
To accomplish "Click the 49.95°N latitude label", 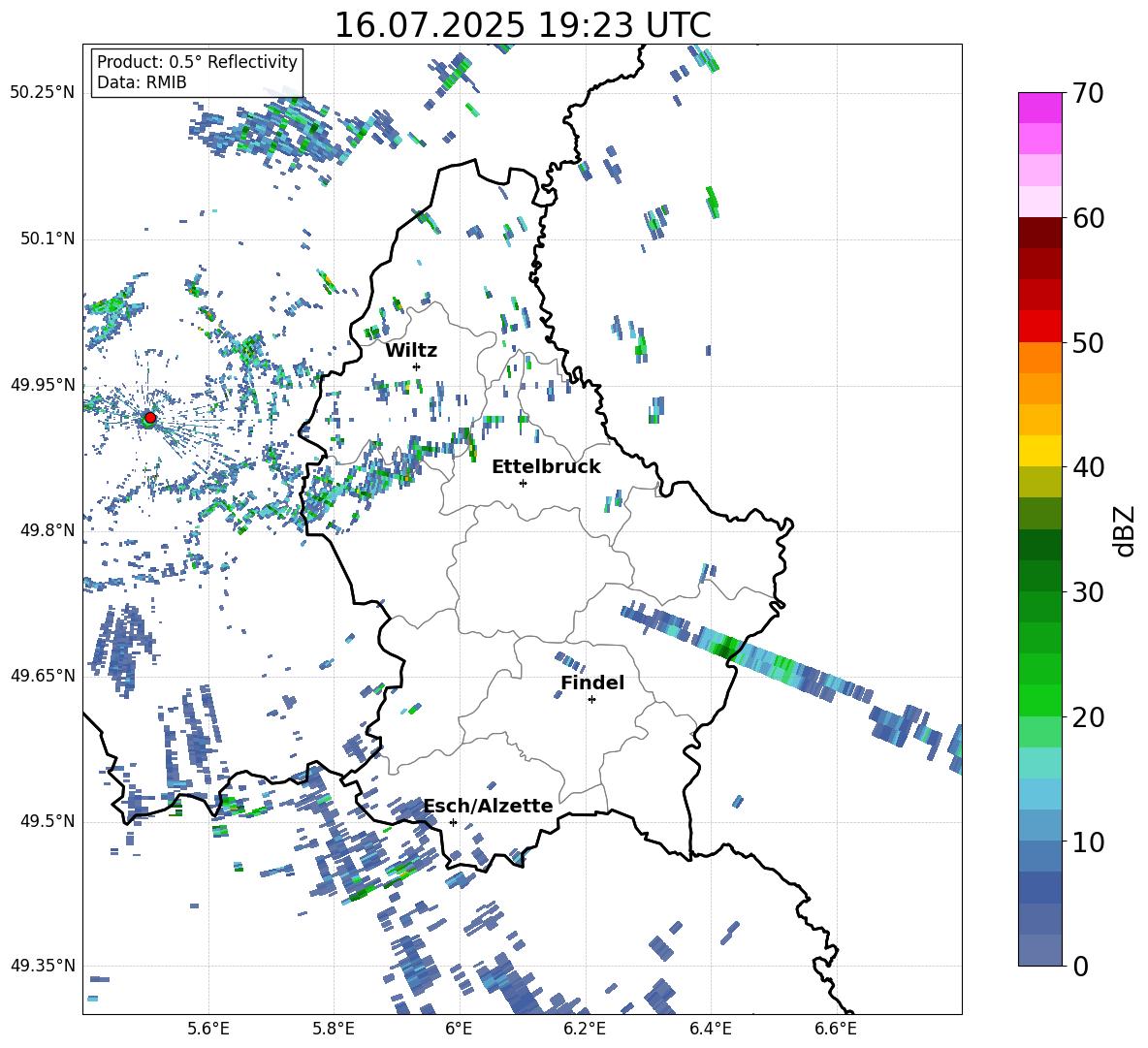I will (x=43, y=385).
